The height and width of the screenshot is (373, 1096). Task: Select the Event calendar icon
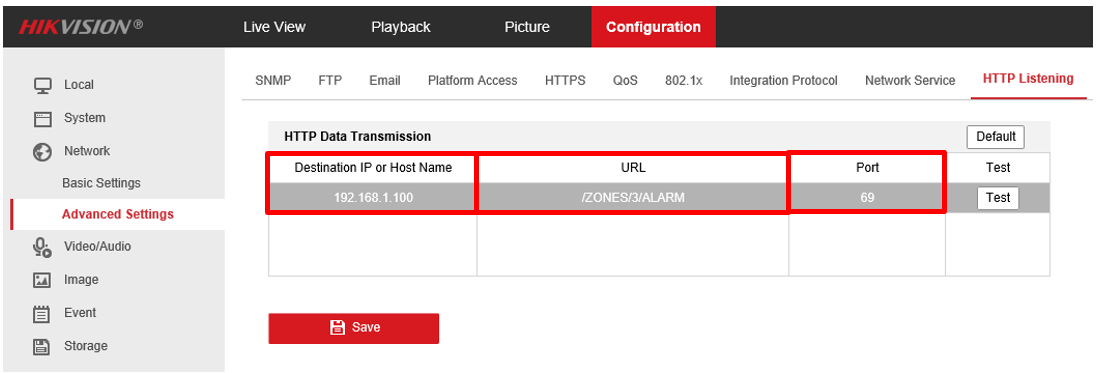point(43,313)
